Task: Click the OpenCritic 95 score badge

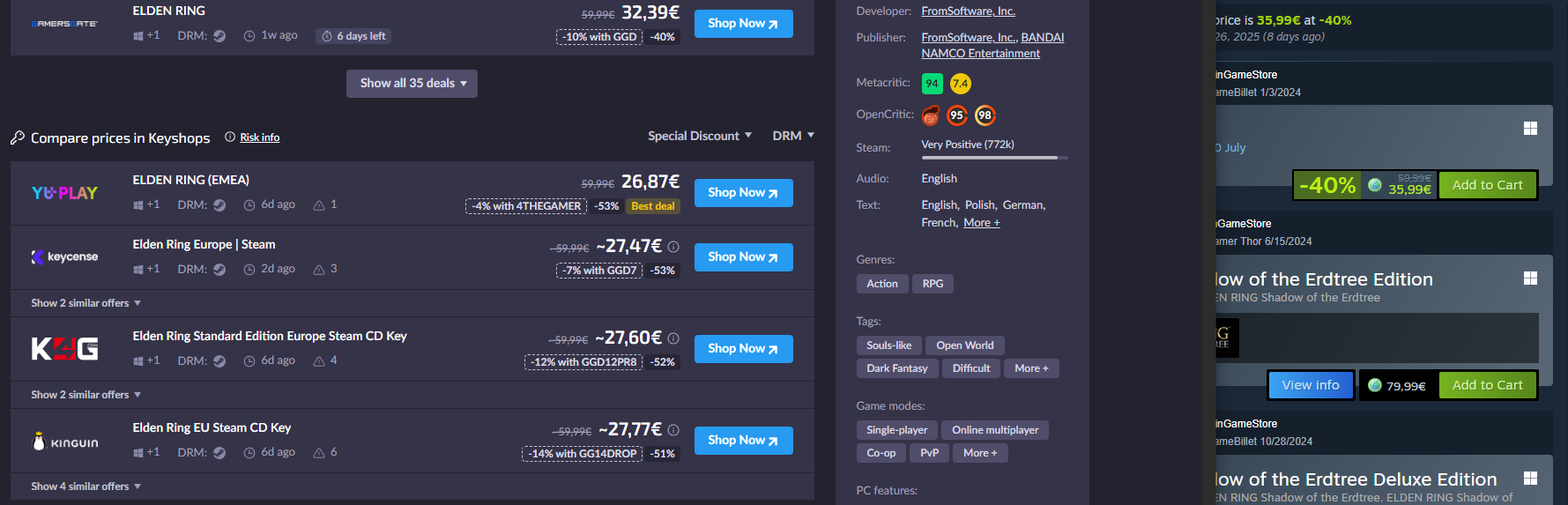Action: pos(957,115)
